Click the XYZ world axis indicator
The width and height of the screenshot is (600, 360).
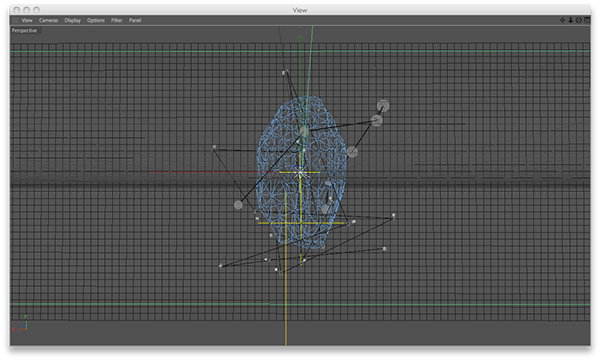(x=20, y=323)
